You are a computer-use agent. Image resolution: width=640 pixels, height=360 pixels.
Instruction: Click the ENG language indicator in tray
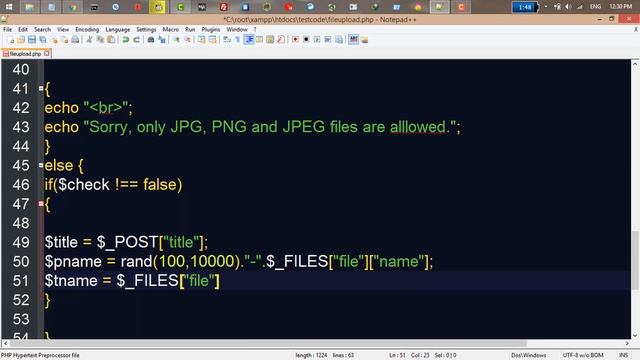coord(595,7)
